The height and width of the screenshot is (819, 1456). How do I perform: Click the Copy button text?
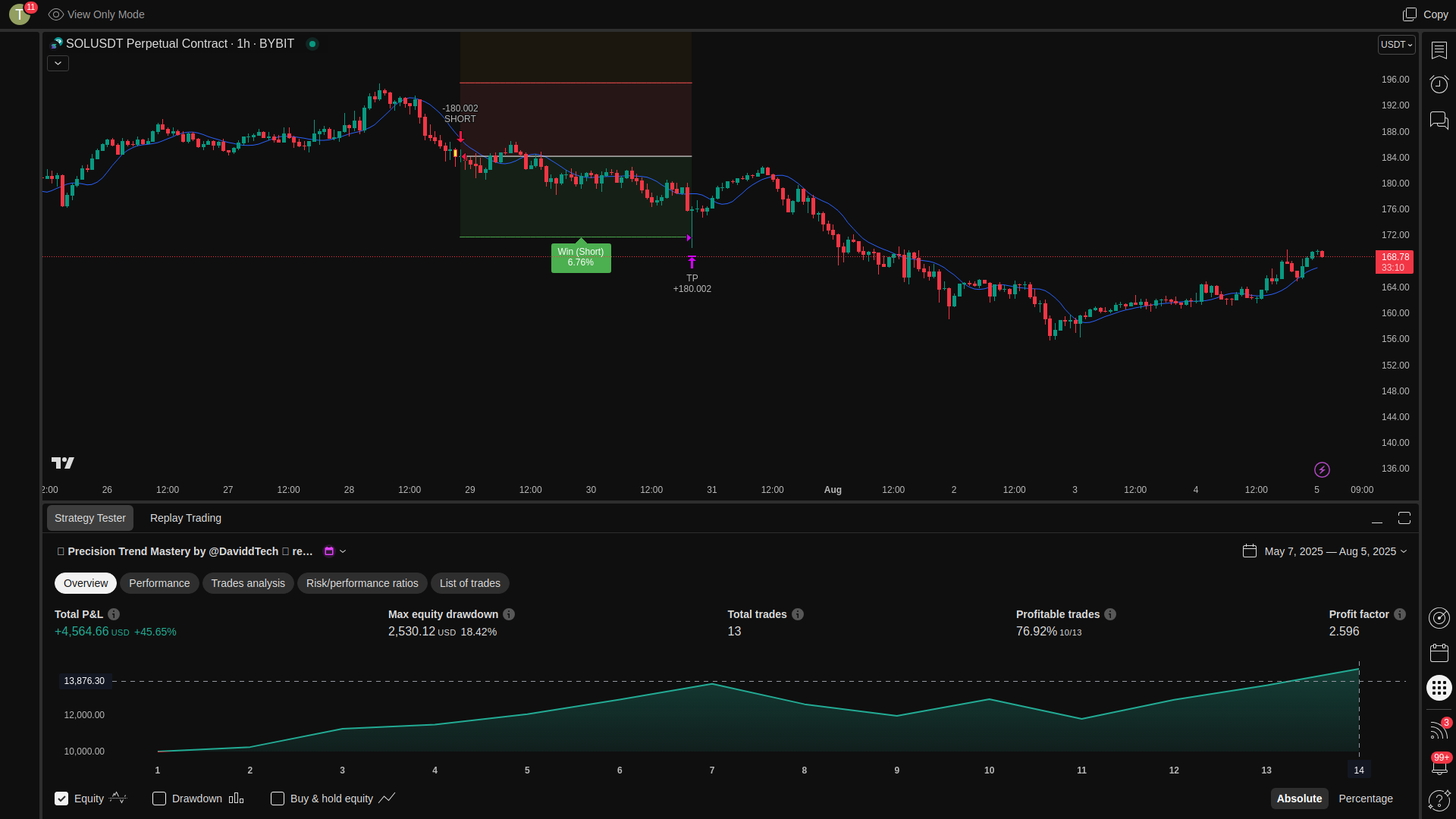[x=1436, y=14]
